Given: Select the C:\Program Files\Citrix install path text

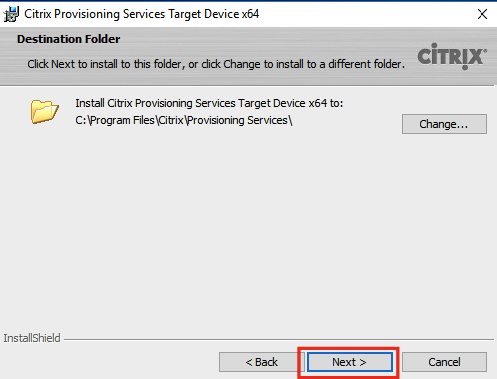Looking at the screenshot, I should point(184,120).
